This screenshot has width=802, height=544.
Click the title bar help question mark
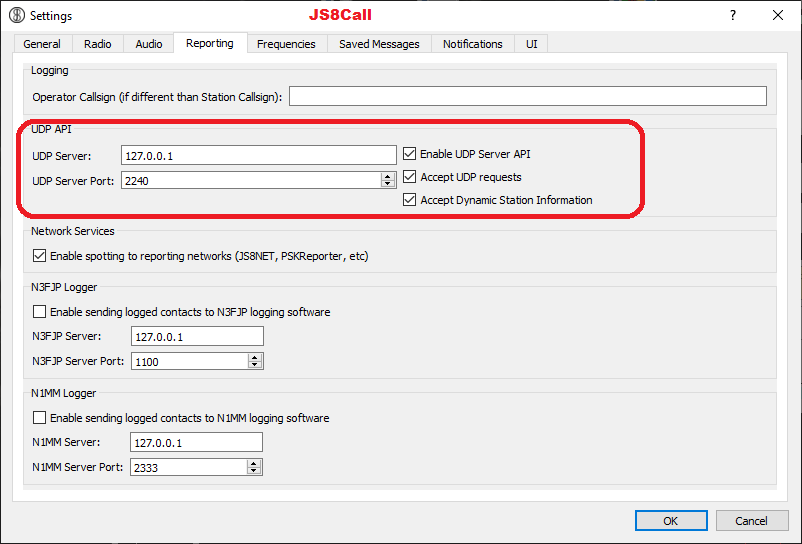pos(732,16)
